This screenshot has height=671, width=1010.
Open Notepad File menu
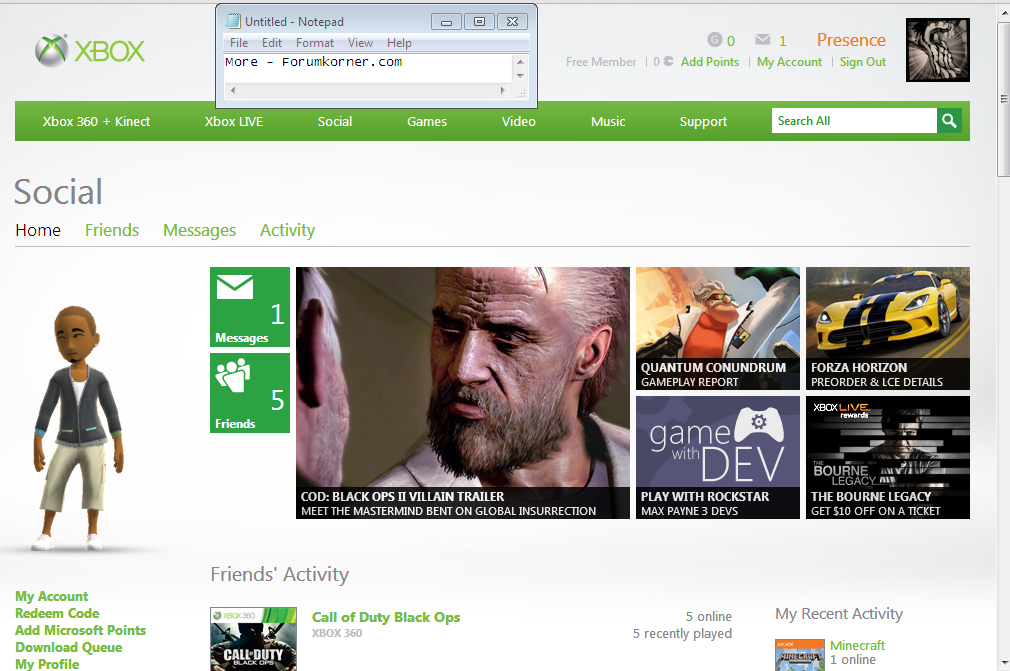pos(239,43)
